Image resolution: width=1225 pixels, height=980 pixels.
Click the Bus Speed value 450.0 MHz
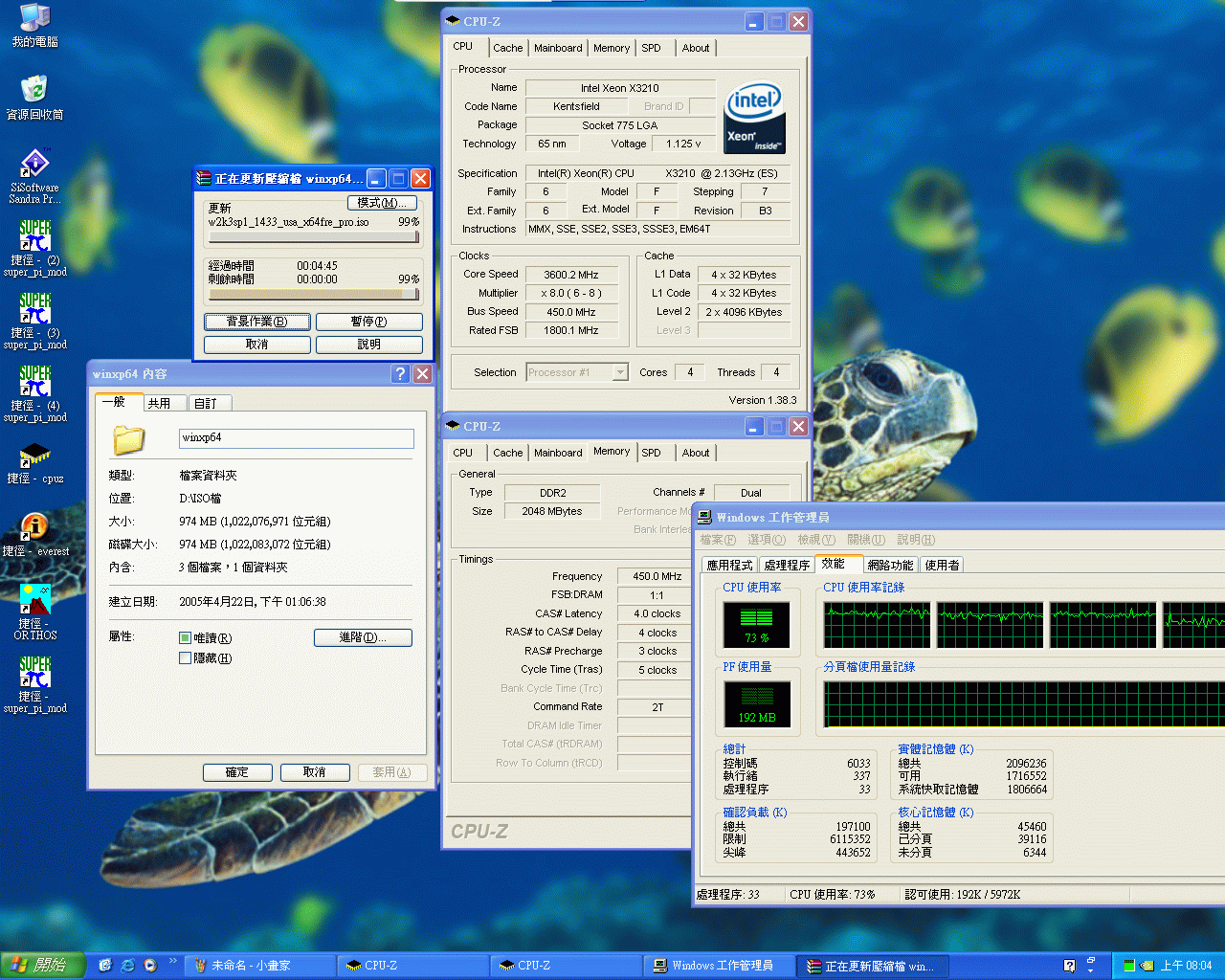(571, 312)
